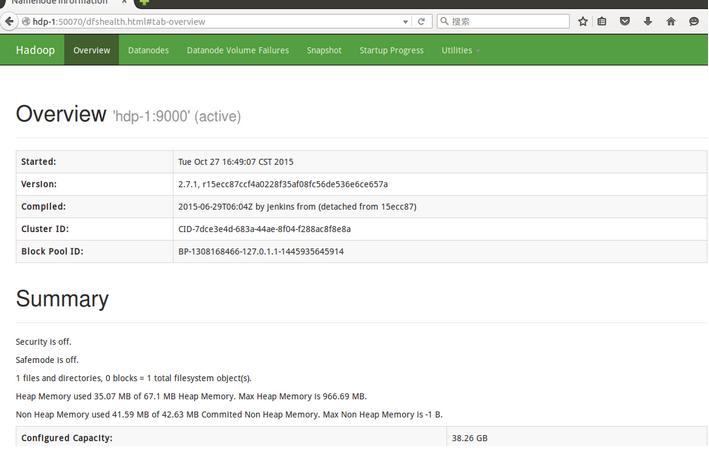
Task: Click the search magnifier icon
Action: (444, 21)
